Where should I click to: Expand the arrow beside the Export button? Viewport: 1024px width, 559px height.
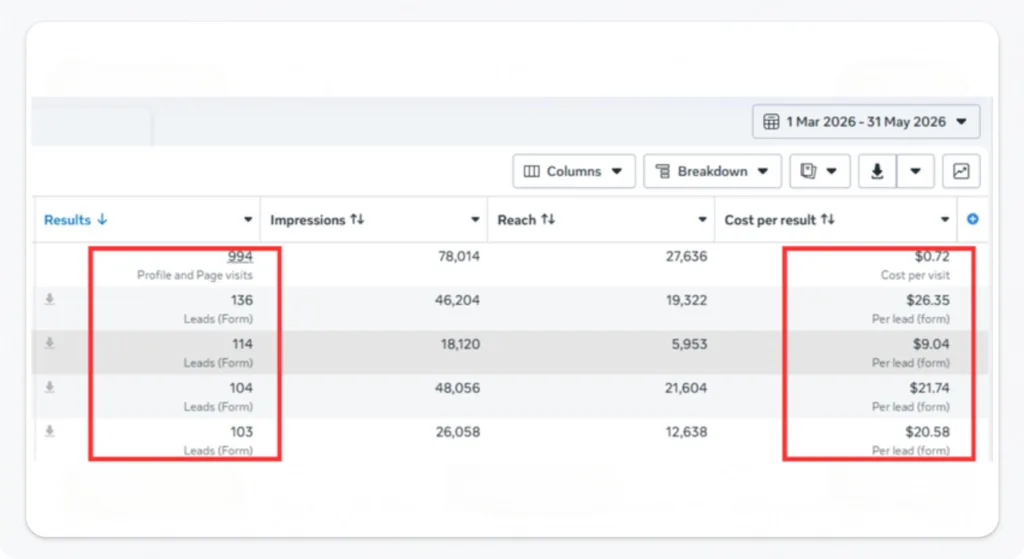(x=916, y=171)
